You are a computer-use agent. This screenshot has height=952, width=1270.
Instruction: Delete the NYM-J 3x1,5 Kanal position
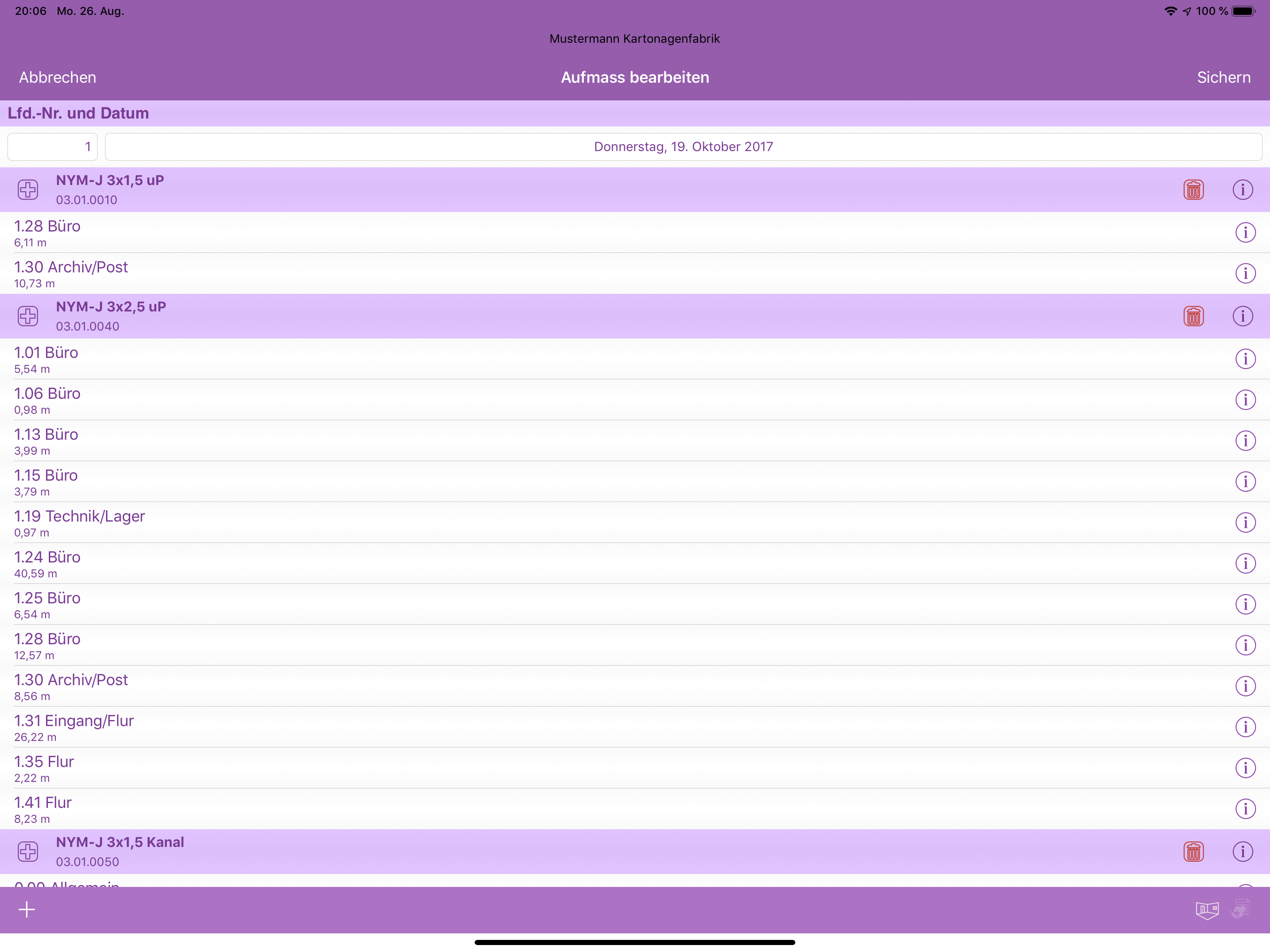[1193, 852]
